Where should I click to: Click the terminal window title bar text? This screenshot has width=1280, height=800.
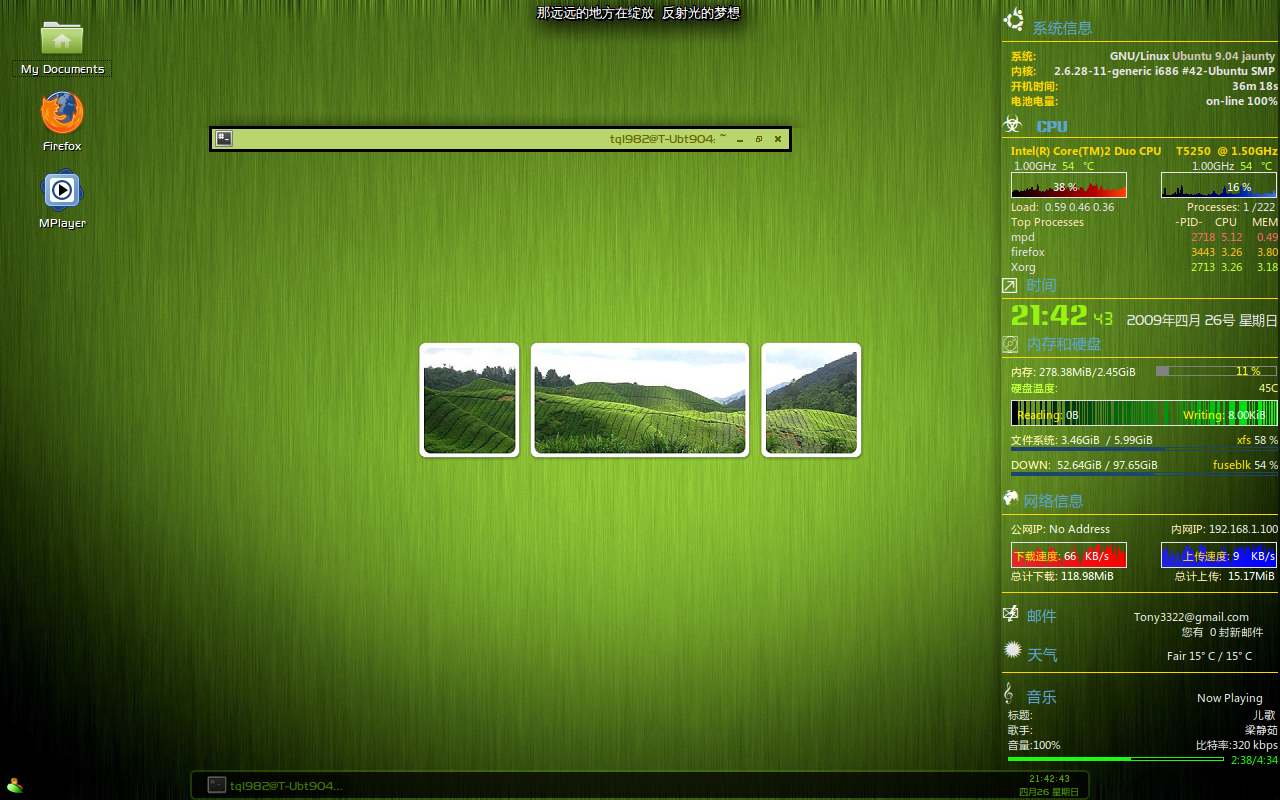668,139
